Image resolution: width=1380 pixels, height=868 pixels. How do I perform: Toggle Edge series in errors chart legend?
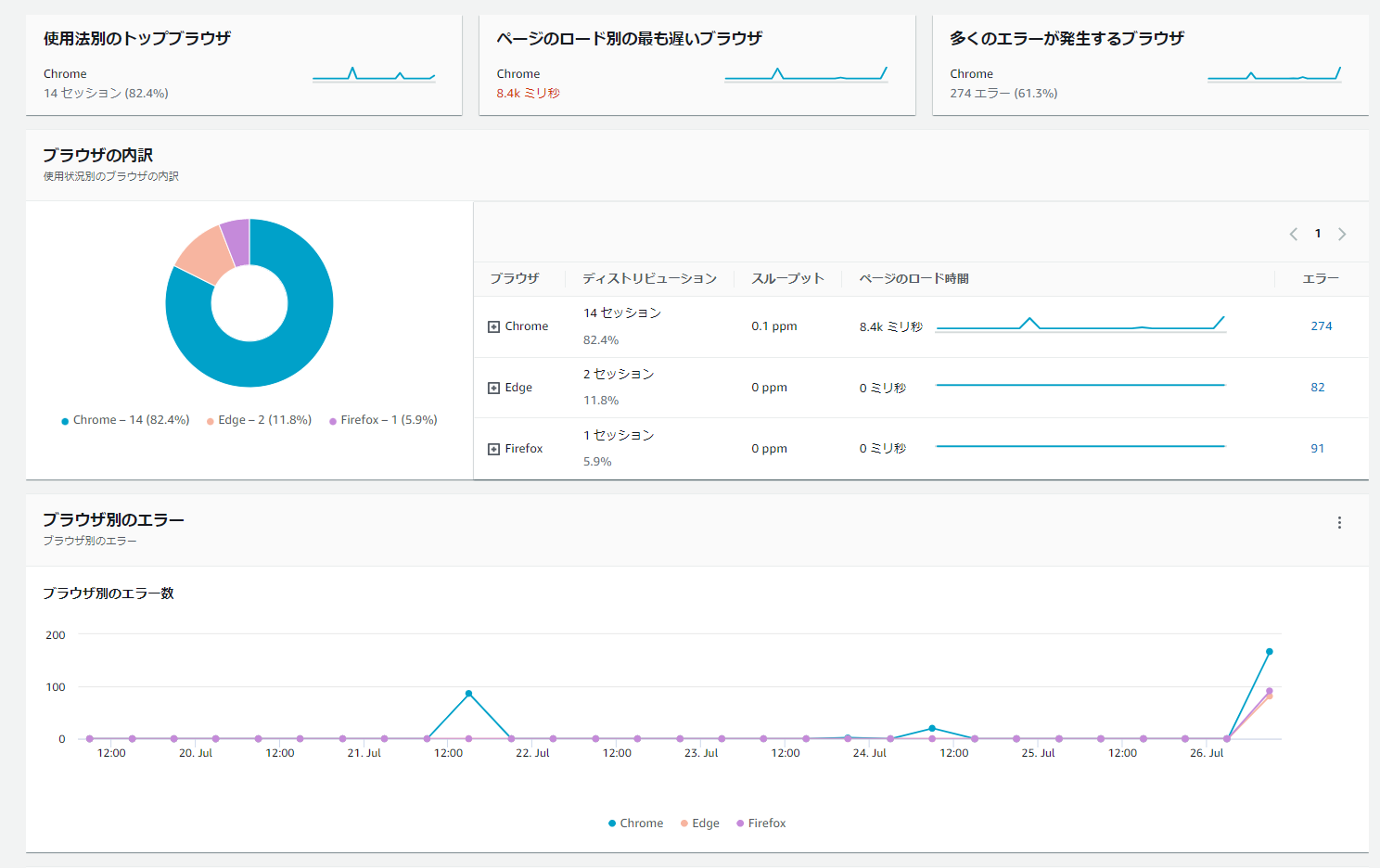tap(700, 823)
